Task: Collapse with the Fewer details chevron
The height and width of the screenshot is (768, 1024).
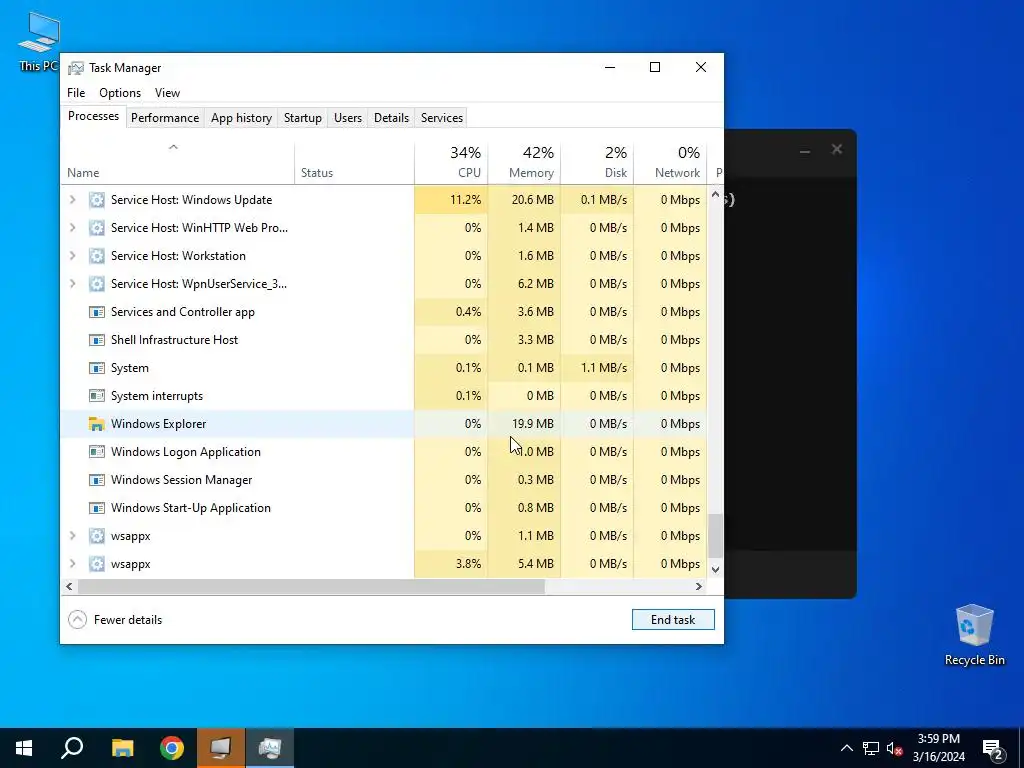Action: coord(77,620)
